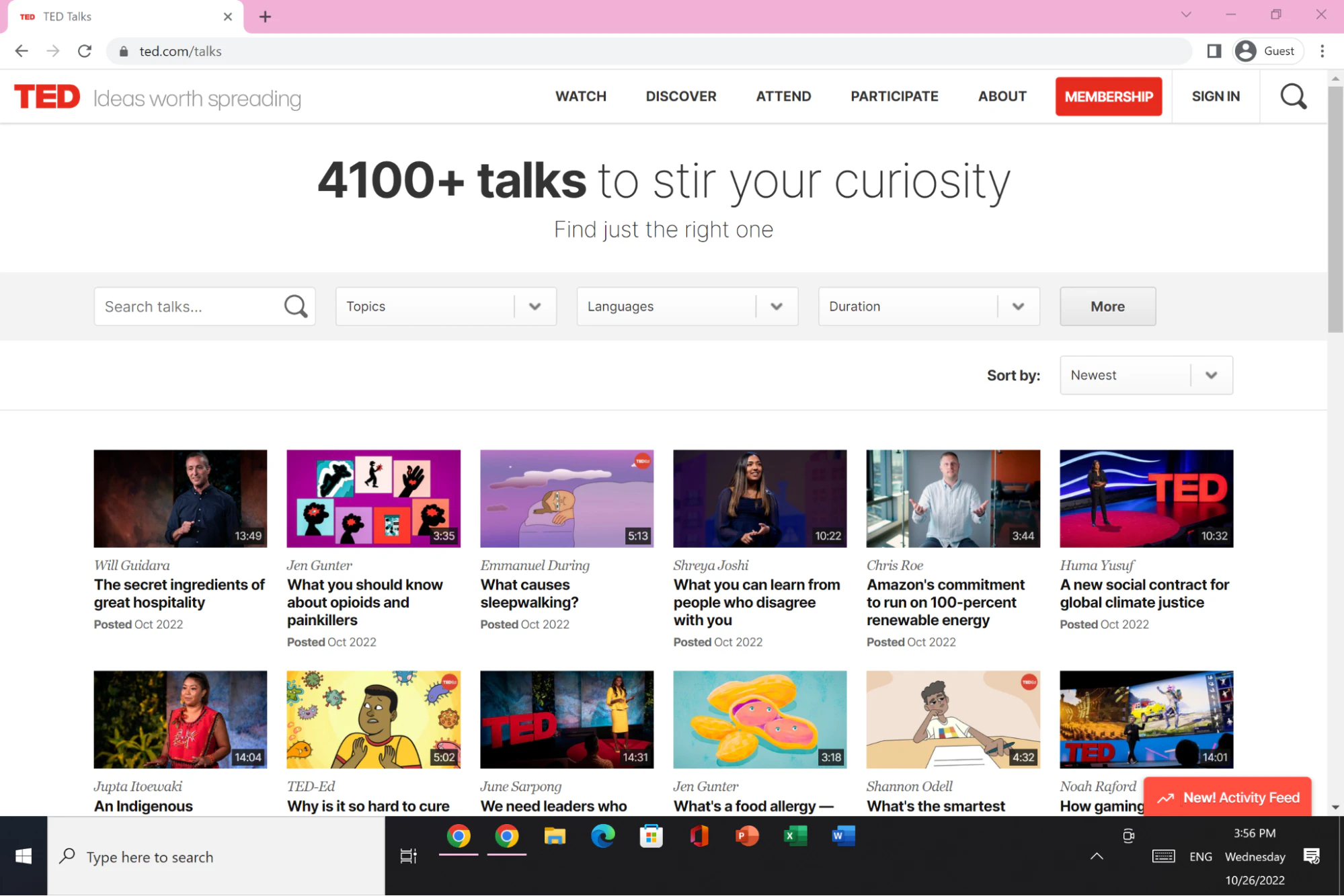Image resolution: width=1344 pixels, height=896 pixels.
Task: Open site search magnifier icon in header
Action: [x=1293, y=97]
